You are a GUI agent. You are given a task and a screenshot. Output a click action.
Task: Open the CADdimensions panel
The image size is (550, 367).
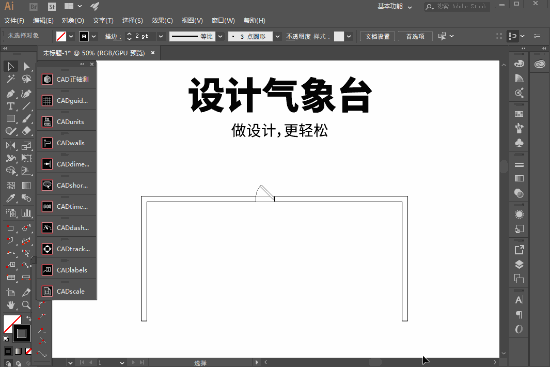click(x=67, y=164)
